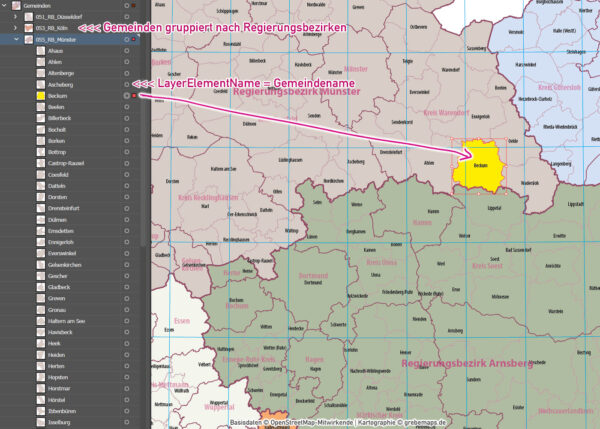Click the selection indicator on 055_RB_Münster row
Screen dimensions: 600x429
[x=134, y=39]
